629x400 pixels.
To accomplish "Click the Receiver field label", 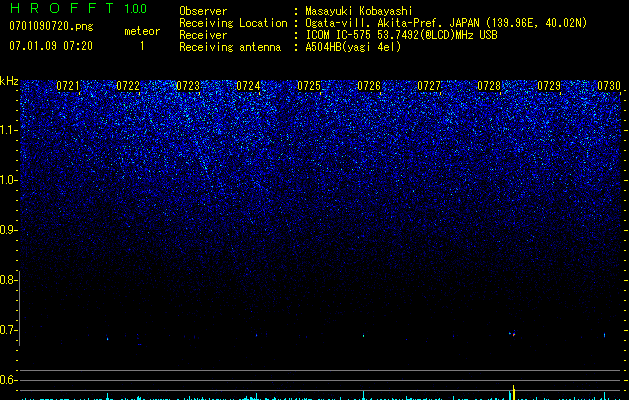I will click(x=203, y=35).
